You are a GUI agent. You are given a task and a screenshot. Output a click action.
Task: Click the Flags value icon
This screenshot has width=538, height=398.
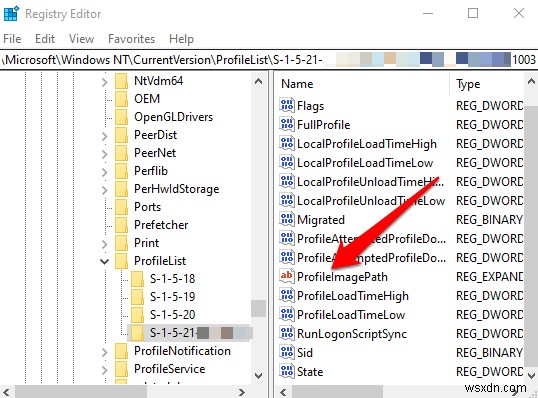coord(286,105)
